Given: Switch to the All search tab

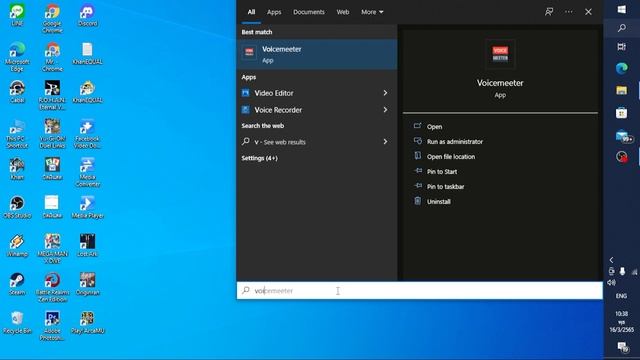Looking at the screenshot, I should tap(251, 12).
